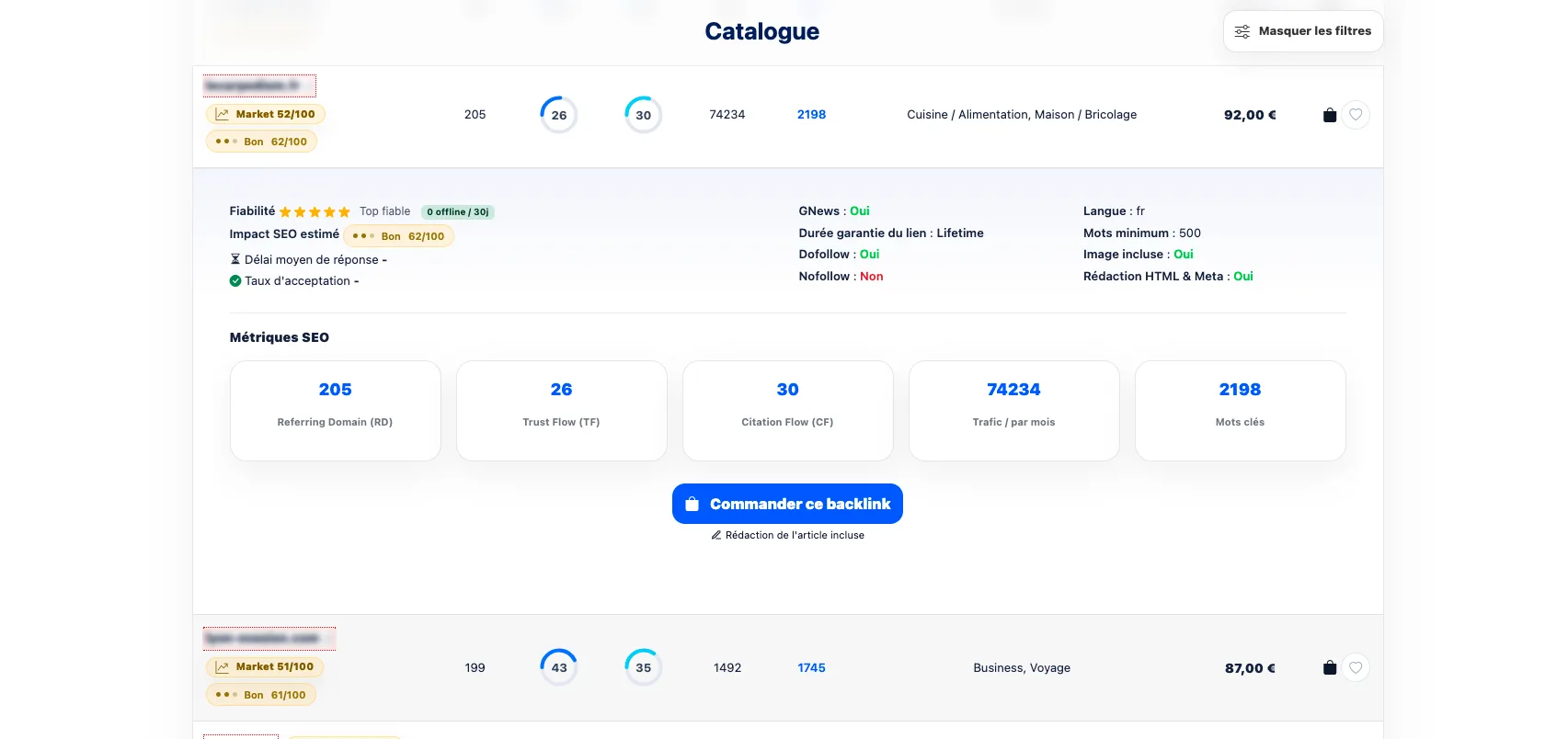The height and width of the screenshot is (739, 1568).
Task: Click the Catalogue heading
Action: (x=761, y=31)
